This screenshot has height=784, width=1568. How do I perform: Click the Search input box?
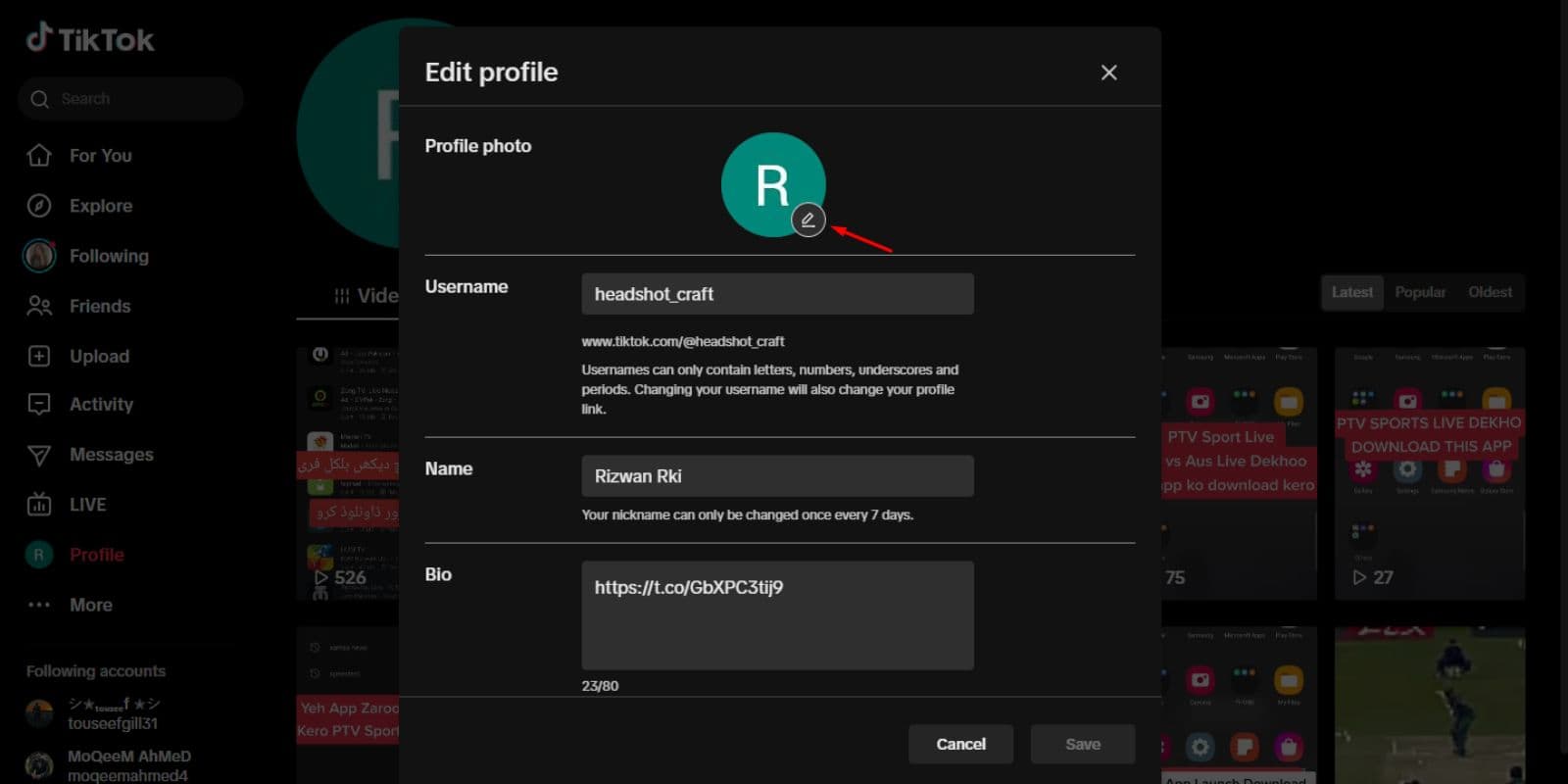[x=130, y=99]
